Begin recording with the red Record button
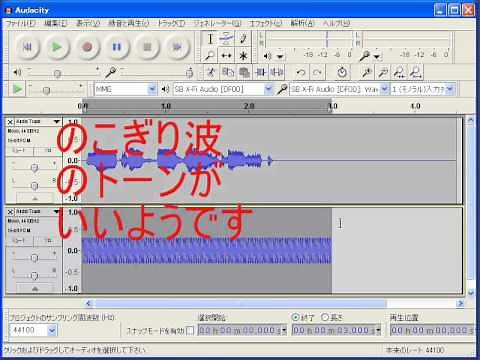This screenshot has width=480, height=360. (87, 47)
